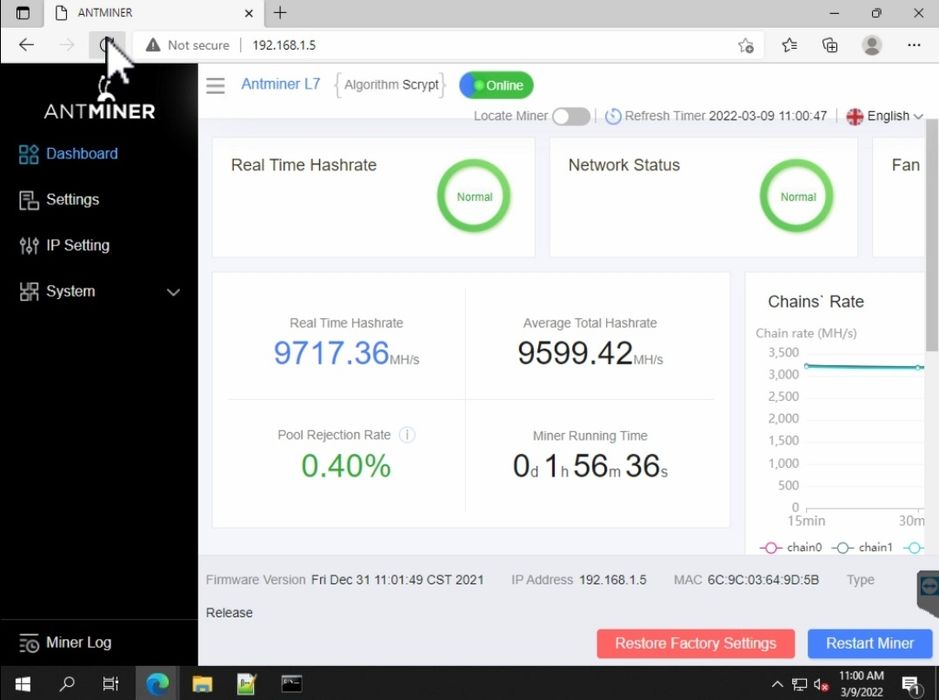Open tab actions menu icon
Viewport: 939px width, 700px height.
click(22, 13)
